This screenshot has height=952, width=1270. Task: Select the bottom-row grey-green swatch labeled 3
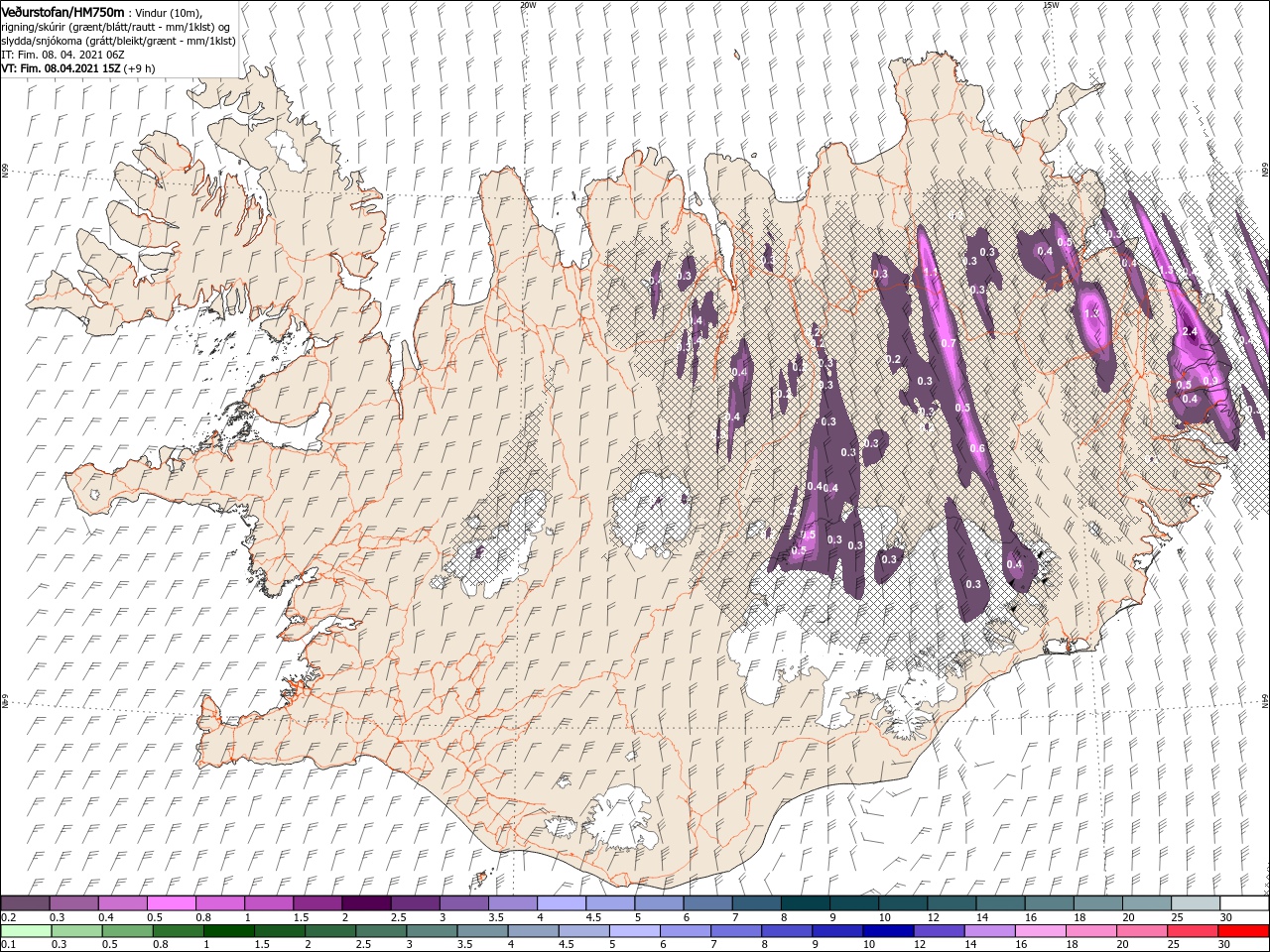pos(432,931)
